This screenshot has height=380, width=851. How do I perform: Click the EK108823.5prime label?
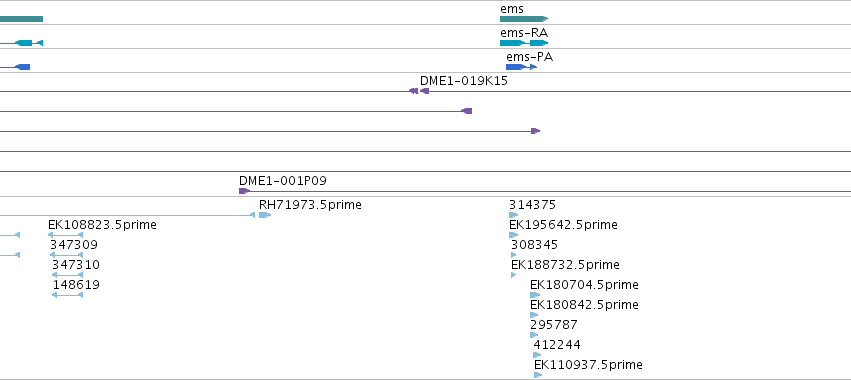pos(102,225)
